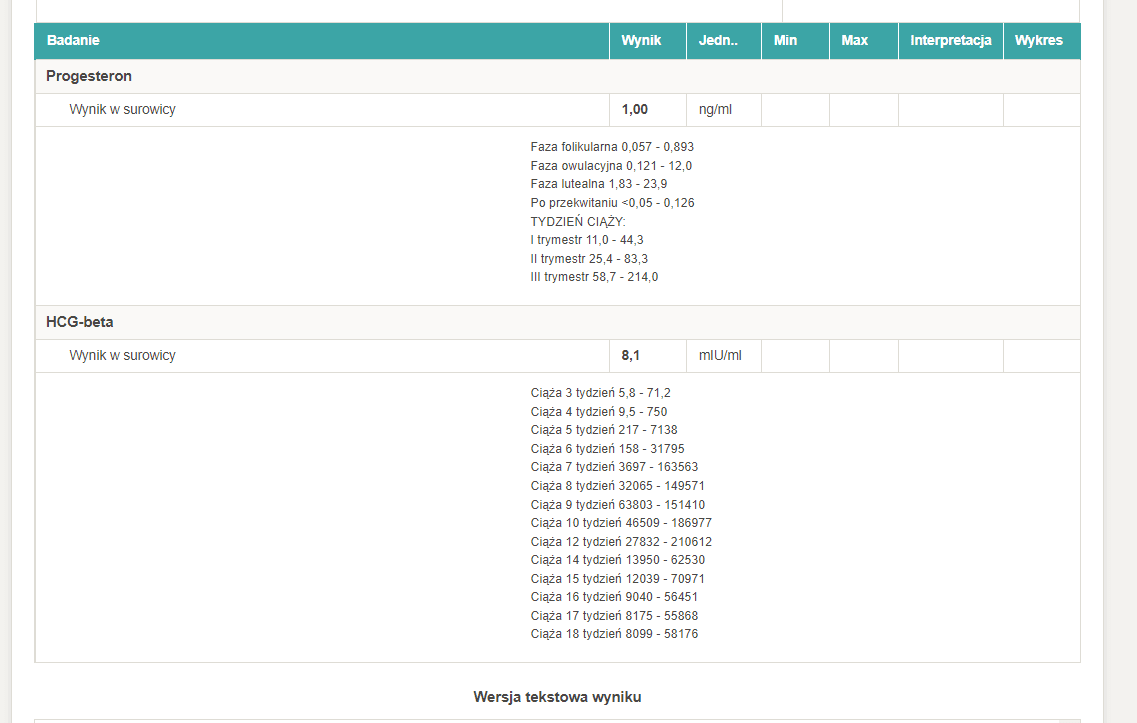Click the HCG-beta result value 8,1
Image resolution: width=1137 pixels, height=723 pixels.
tap(630, 356)
